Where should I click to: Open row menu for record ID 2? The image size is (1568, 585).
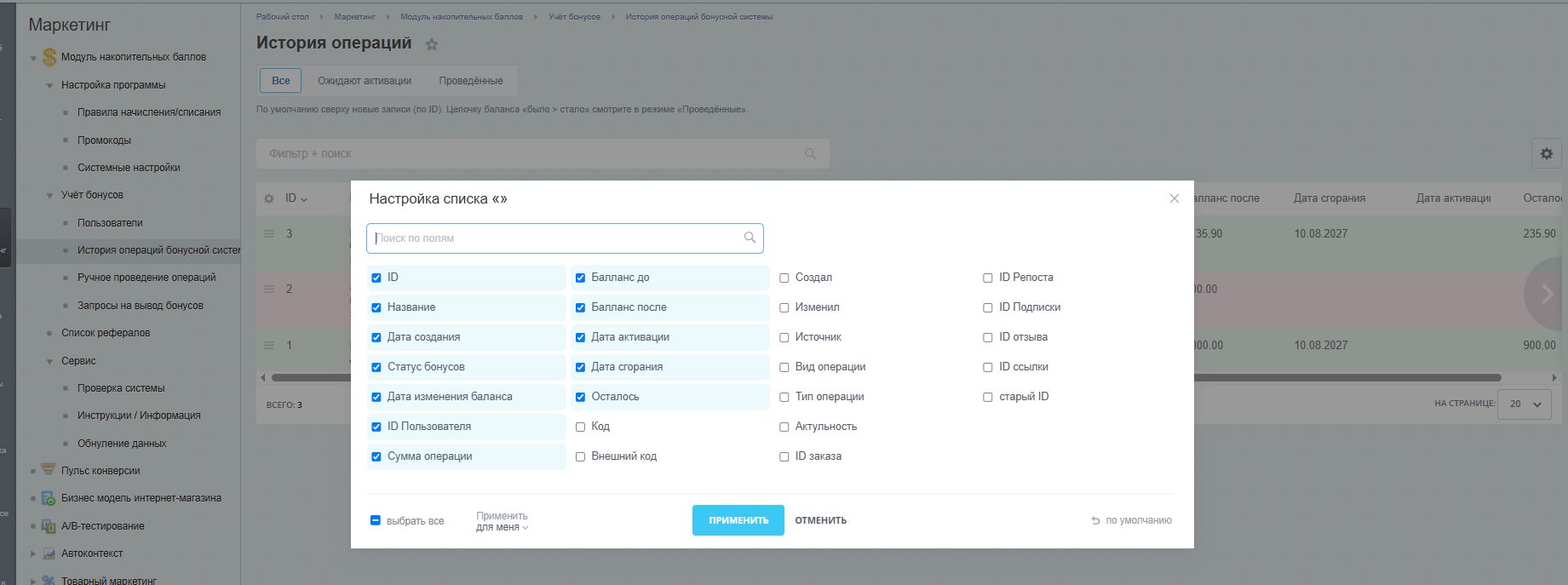point(269,289)
